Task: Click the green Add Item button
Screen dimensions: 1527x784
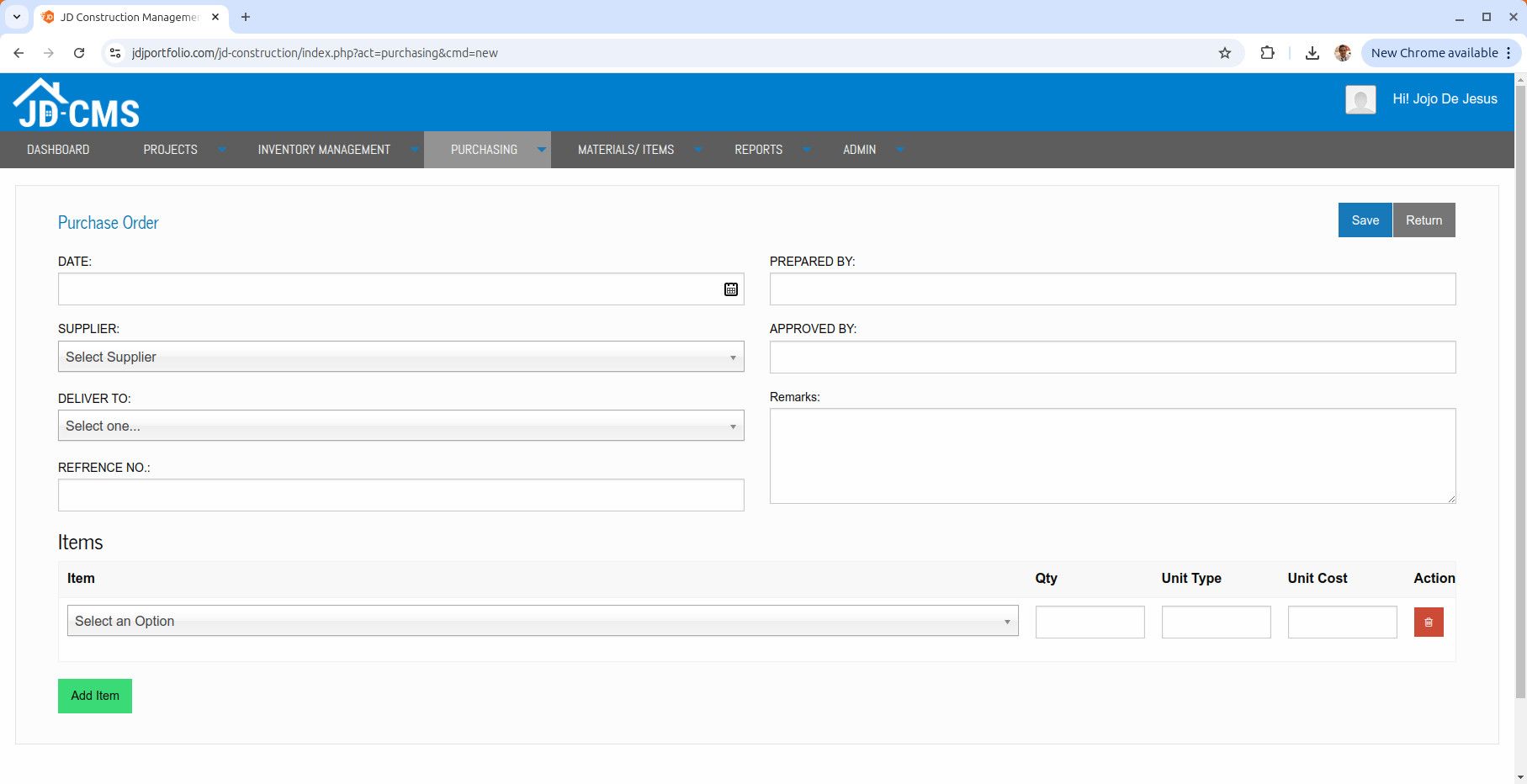Action: [x=95, y=696]
